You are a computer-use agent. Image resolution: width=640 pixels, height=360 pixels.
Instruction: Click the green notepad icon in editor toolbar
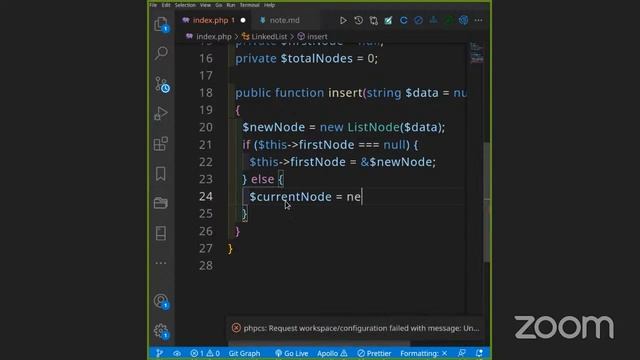tap(388, 20)
